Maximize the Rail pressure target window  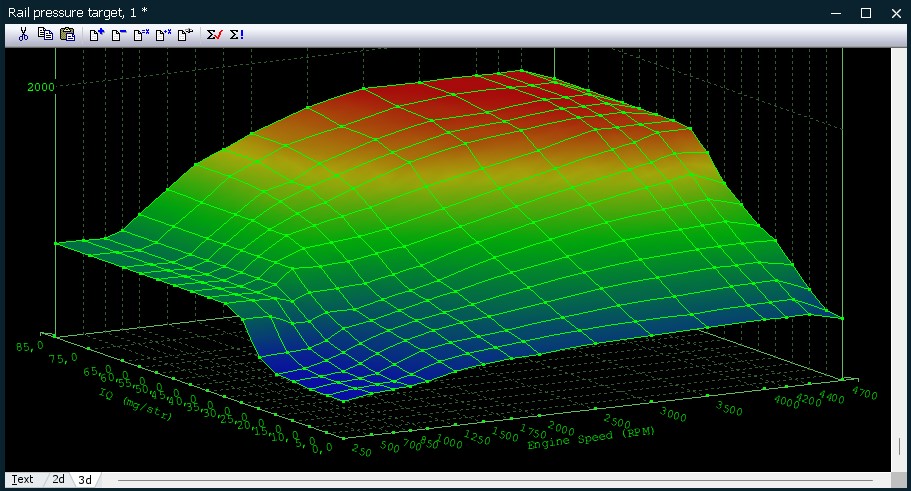(x=866, y=12)
